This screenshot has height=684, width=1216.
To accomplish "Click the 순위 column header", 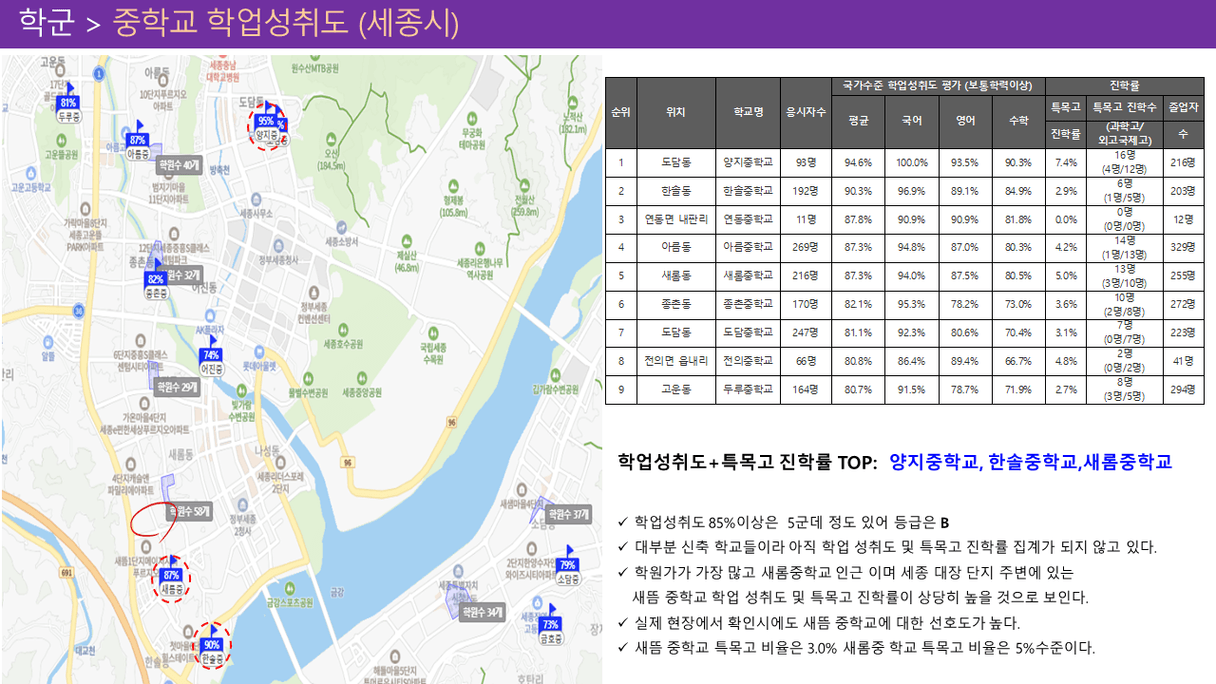I will click(621, 113).
